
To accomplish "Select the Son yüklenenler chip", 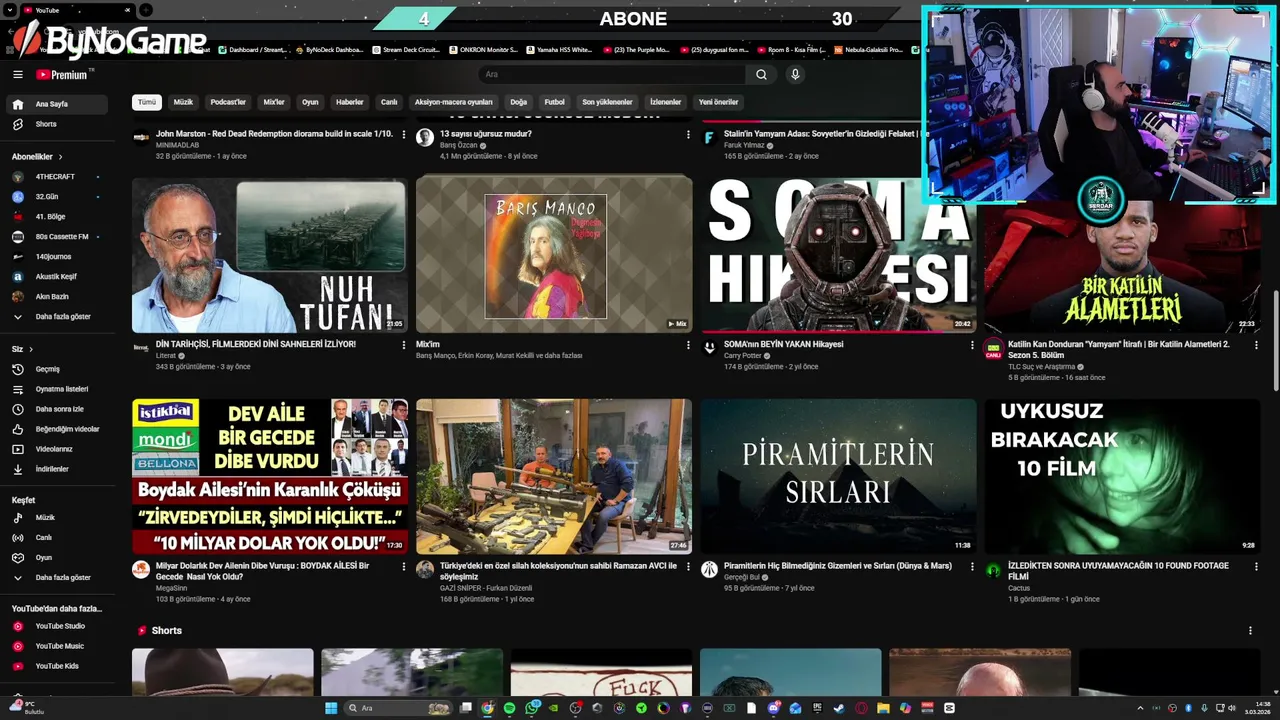I will pos(608,102).
